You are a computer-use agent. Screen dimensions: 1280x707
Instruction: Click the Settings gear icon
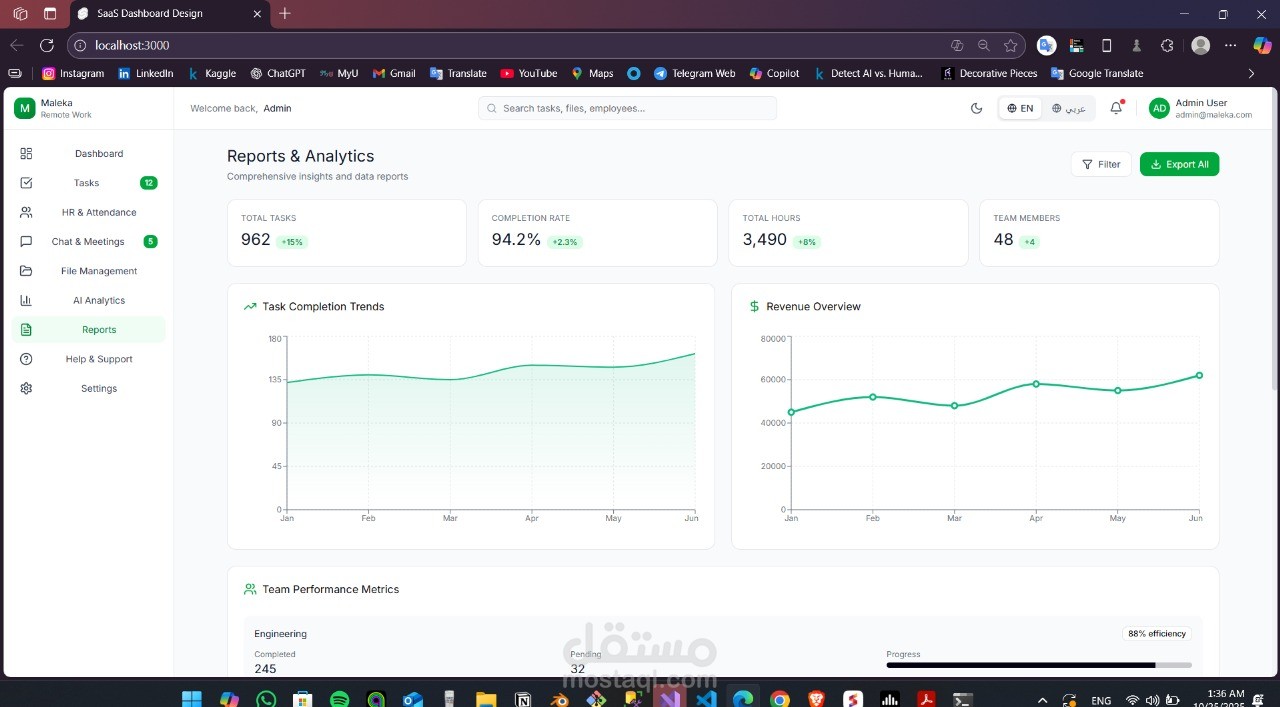pos(26,388)
